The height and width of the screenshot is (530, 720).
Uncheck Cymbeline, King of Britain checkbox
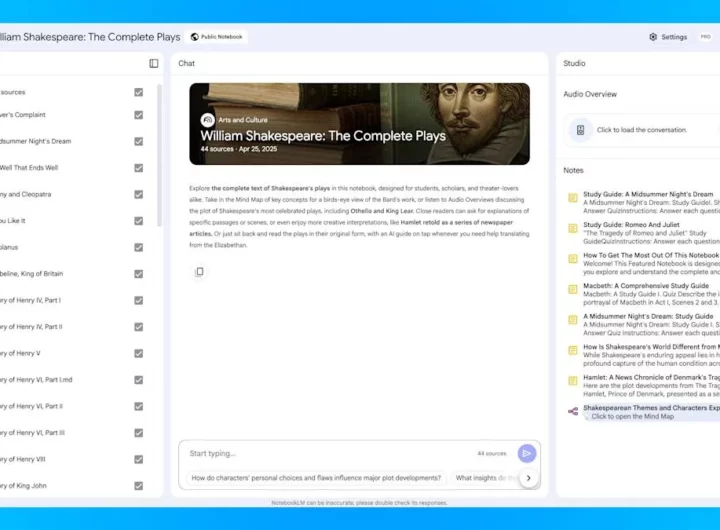point(139,274)
